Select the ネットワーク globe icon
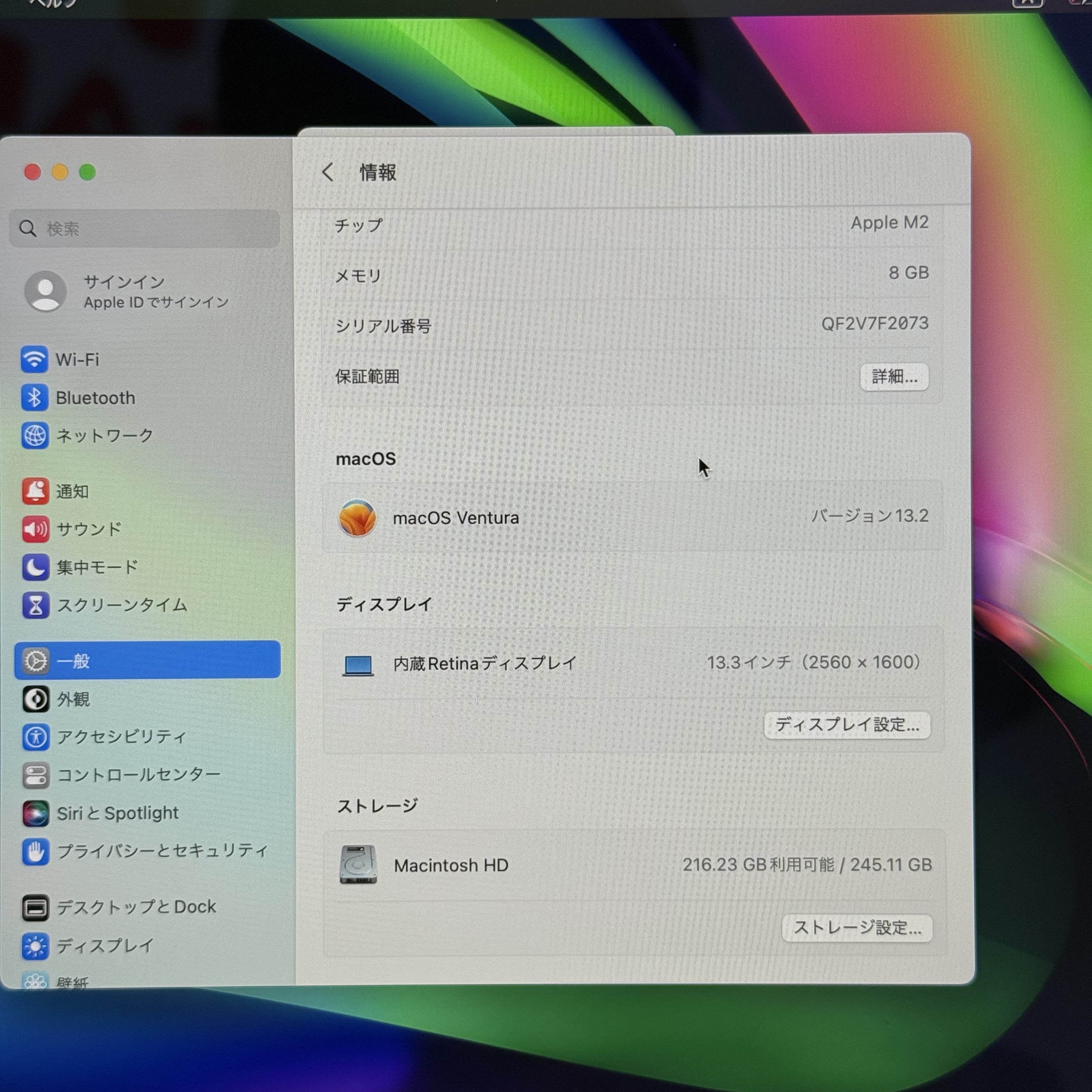1092x1092 pixels. pos(34,436)
